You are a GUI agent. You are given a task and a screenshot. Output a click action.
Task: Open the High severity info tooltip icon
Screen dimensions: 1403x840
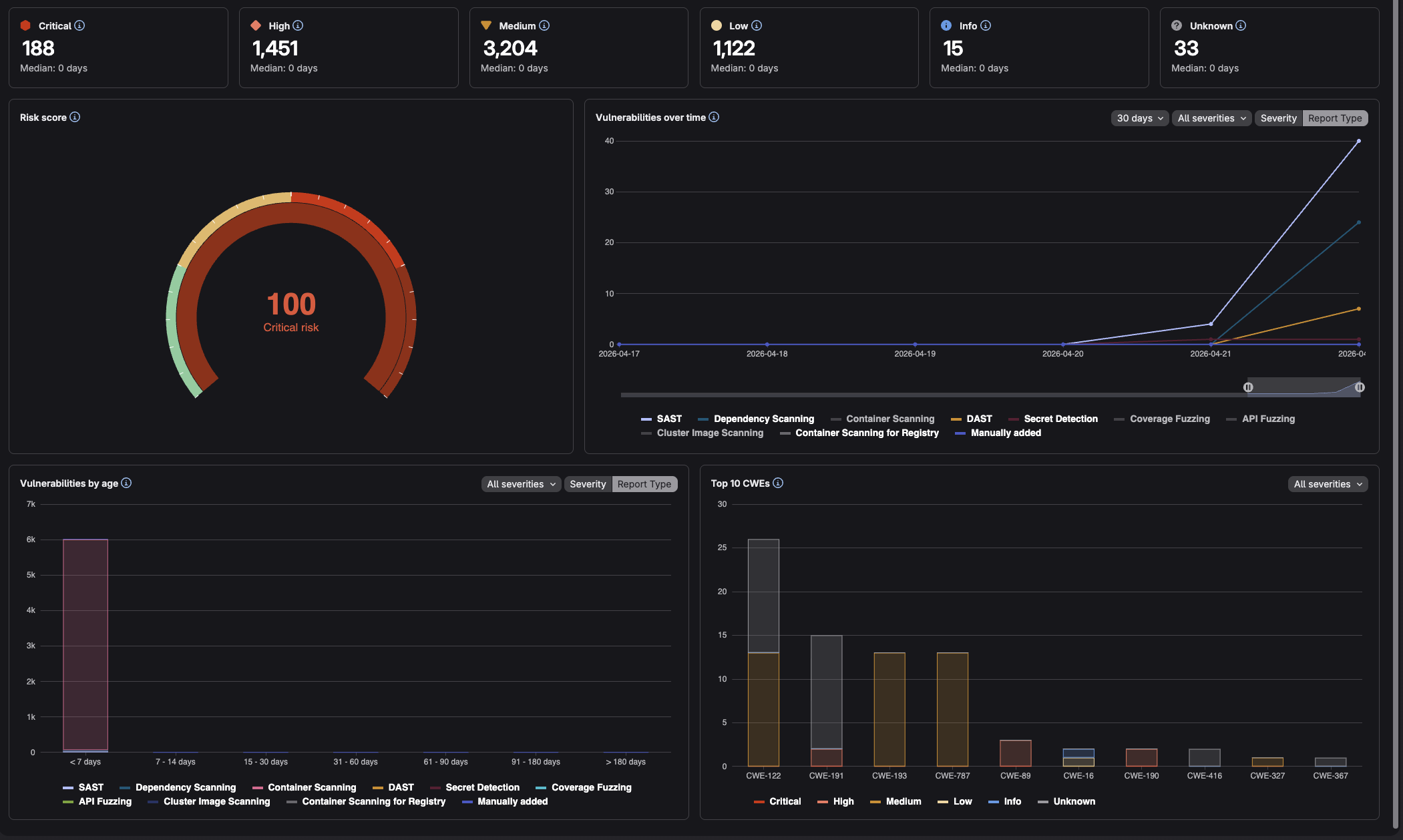[x=298, y=25]
